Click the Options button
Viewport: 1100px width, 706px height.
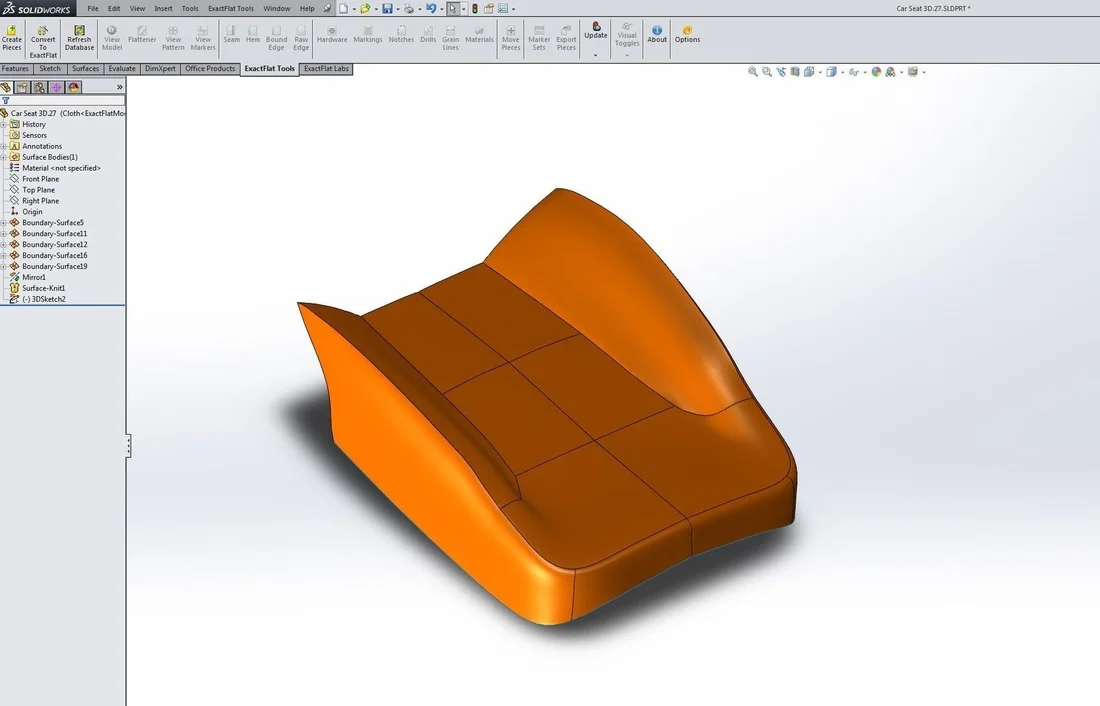[687, 36]
